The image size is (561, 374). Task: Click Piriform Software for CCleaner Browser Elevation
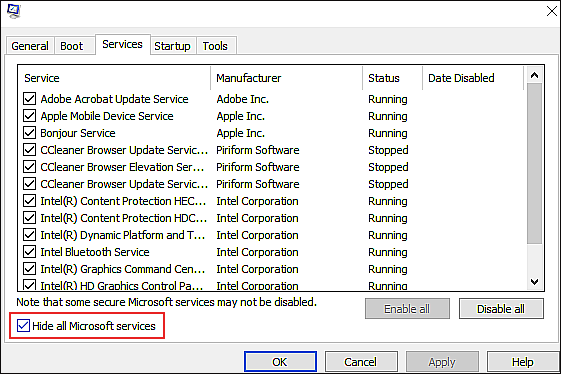[258, 167]
